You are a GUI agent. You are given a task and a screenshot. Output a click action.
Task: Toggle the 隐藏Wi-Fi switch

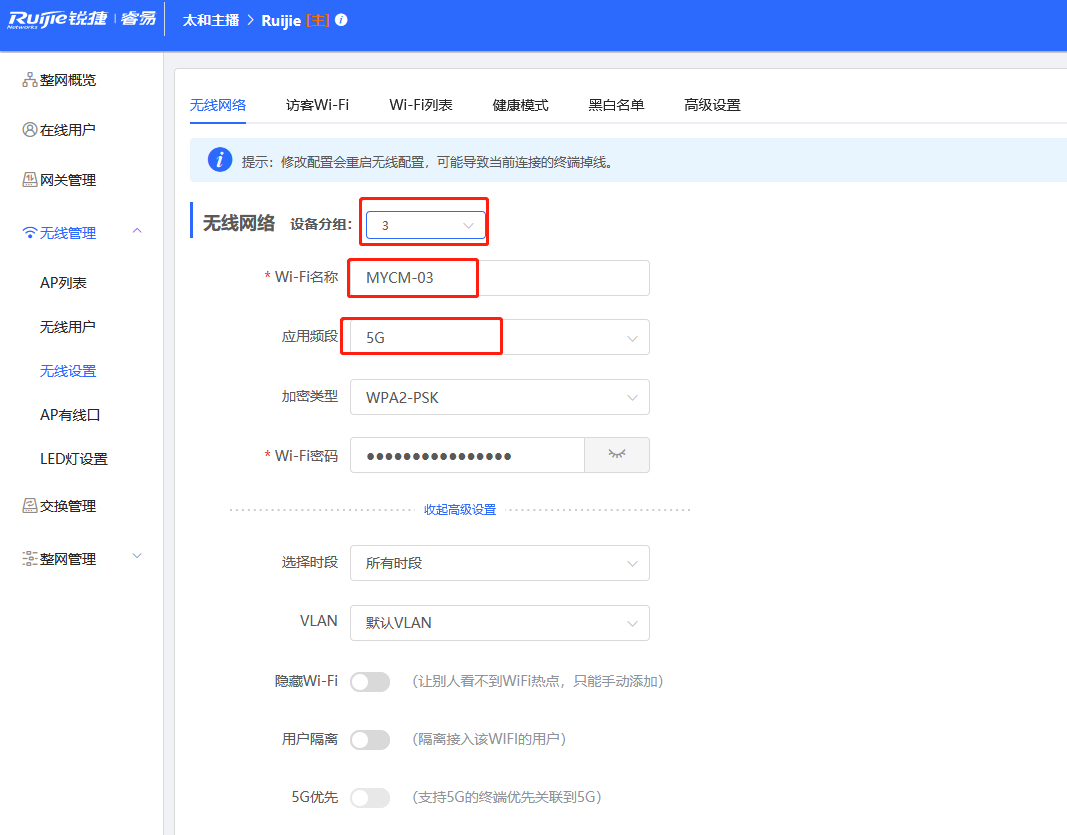(x=370, y=681)
